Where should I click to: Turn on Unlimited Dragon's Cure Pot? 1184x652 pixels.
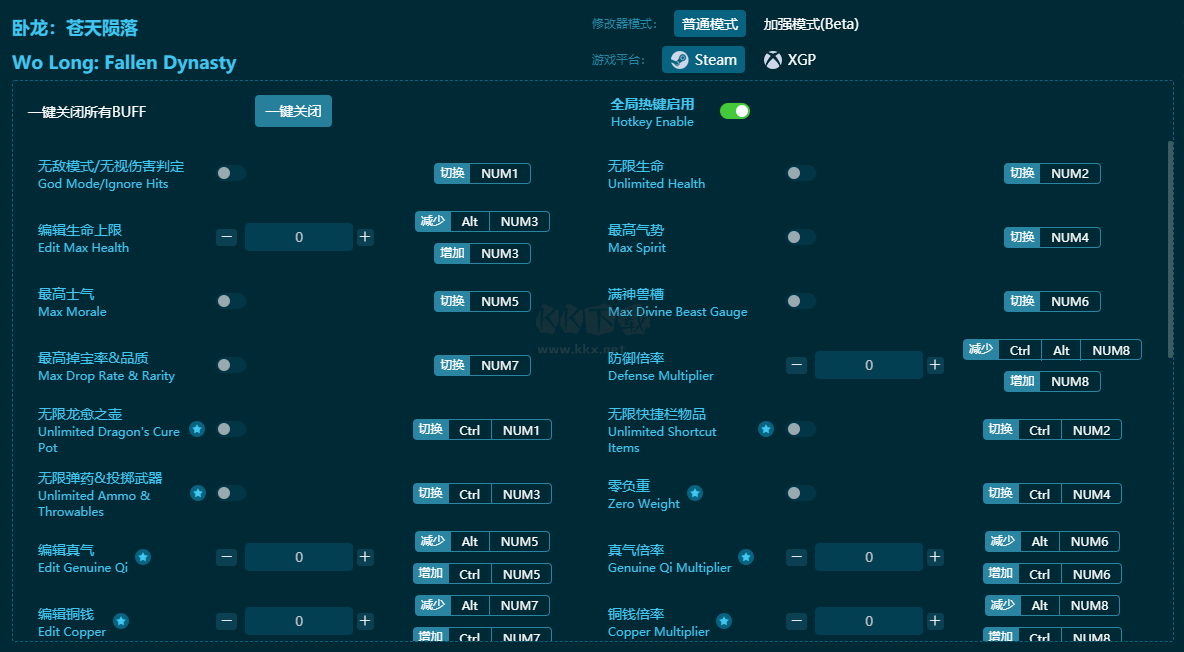coord(231,429)
